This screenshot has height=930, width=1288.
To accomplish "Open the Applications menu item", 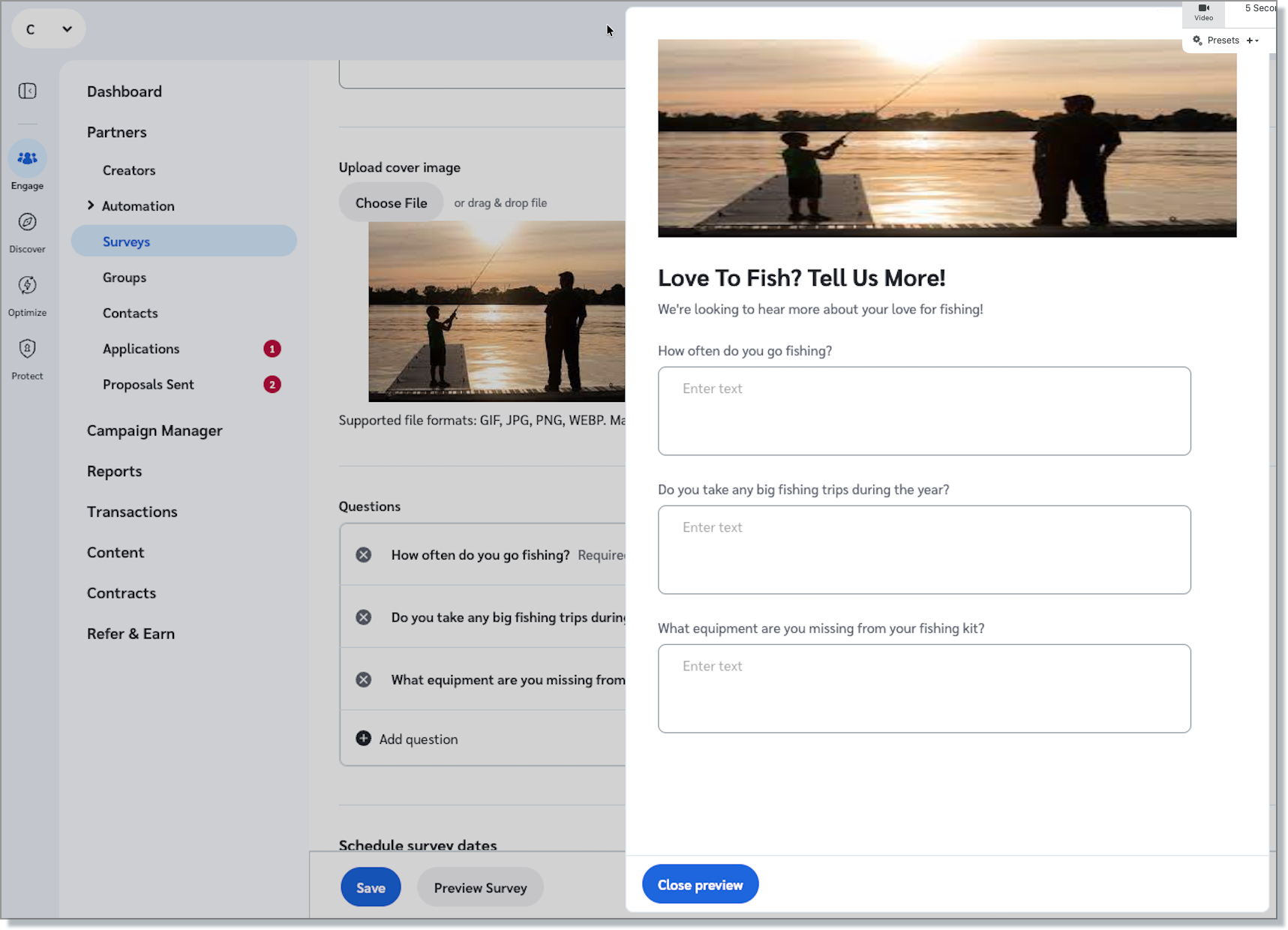I will point(141,349).
